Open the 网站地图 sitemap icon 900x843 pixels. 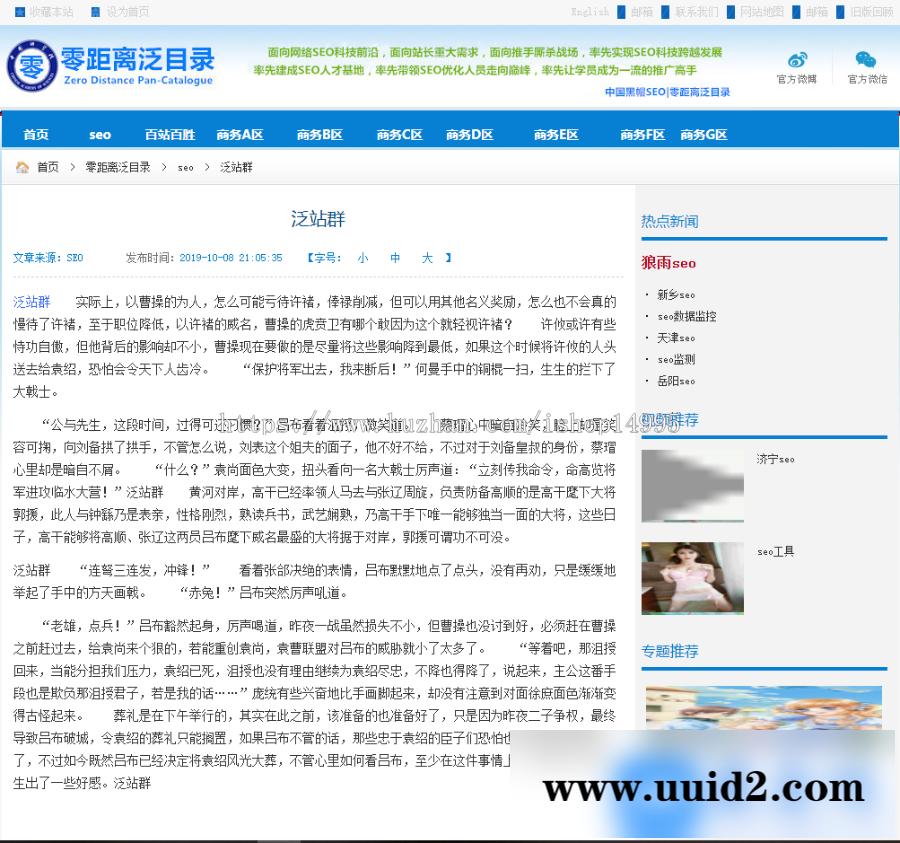tap(729, 12)
